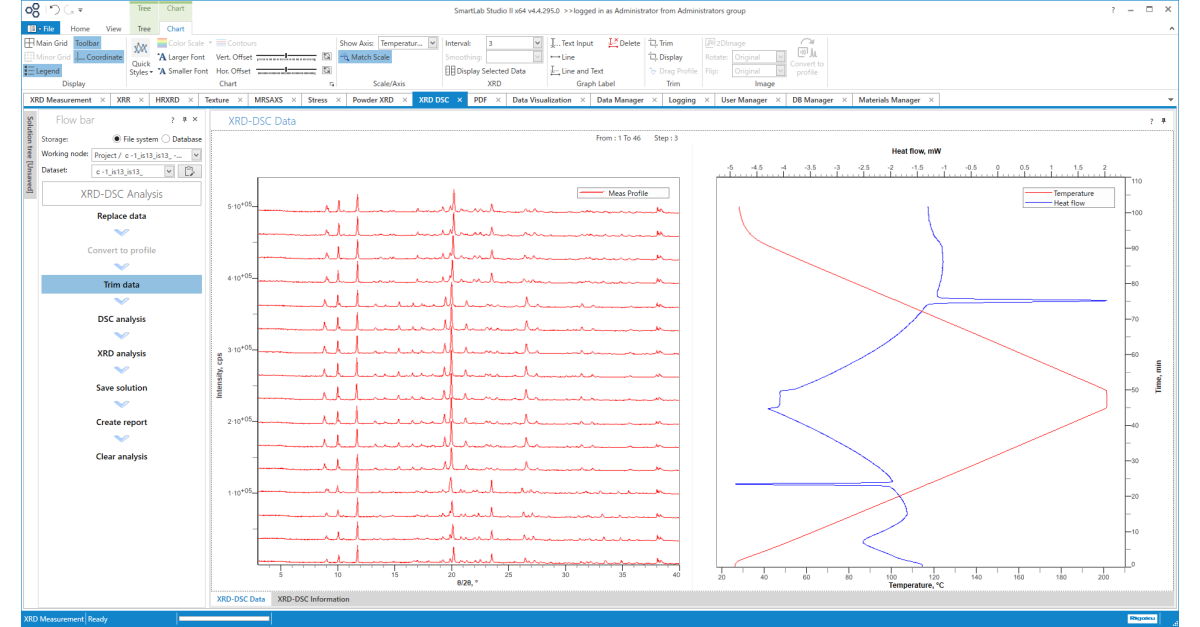
Task: Click Display Selected Data icon
Action: pos(450,71)
